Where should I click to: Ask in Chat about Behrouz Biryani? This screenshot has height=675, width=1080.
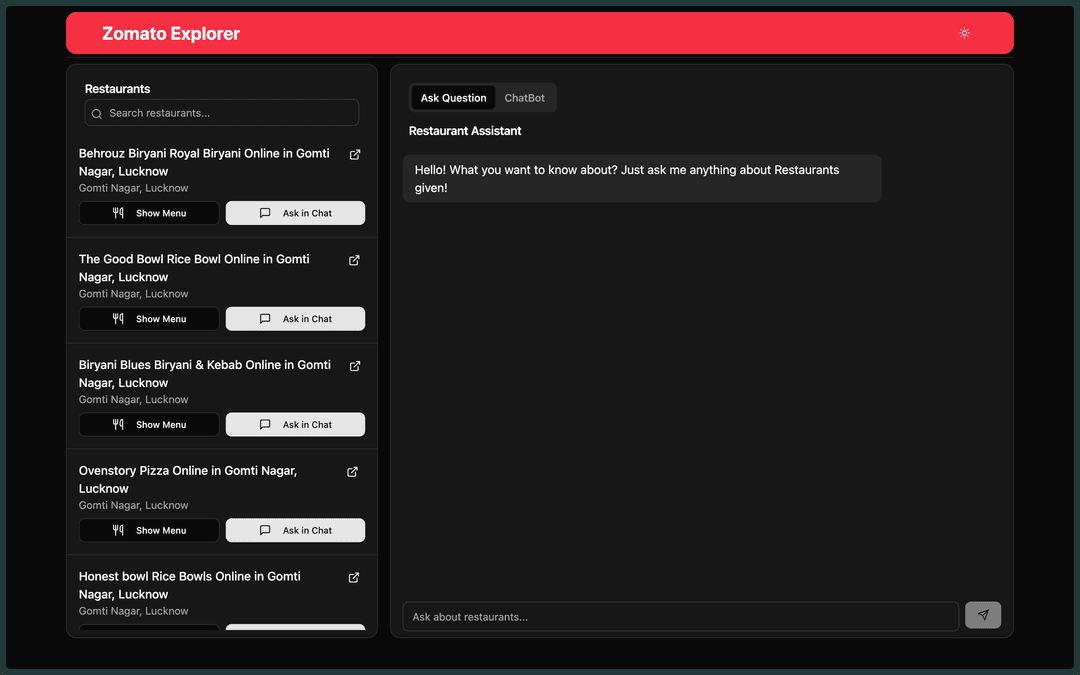(295, 213)
